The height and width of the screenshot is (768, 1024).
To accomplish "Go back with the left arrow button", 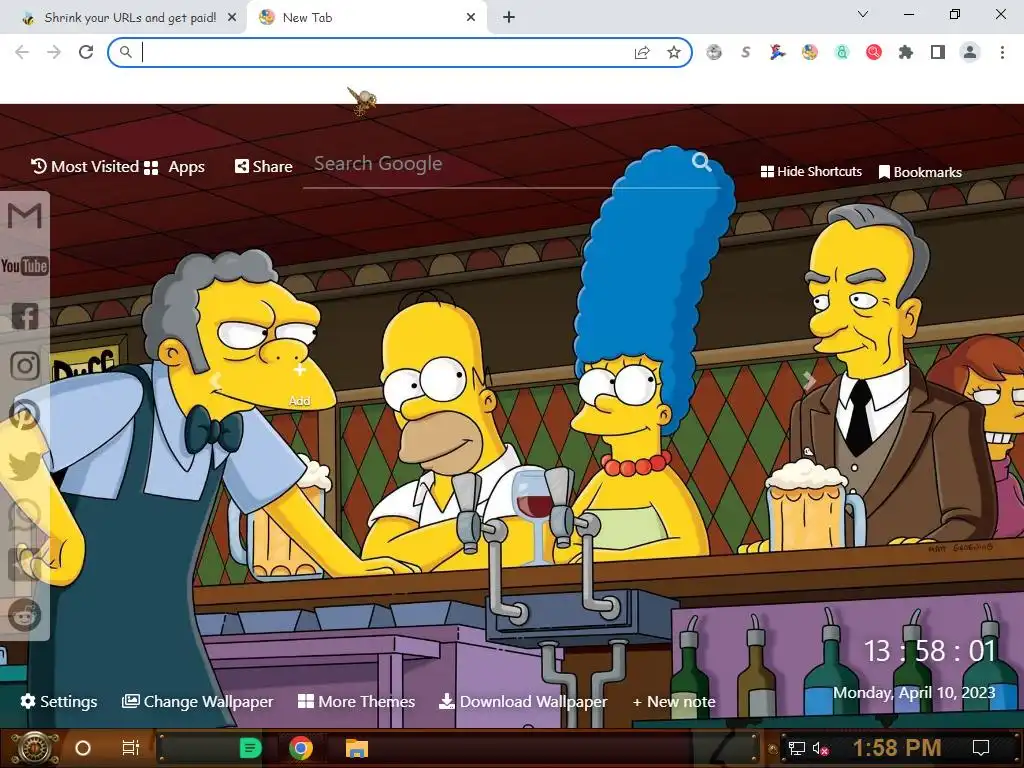I will pos(22,52).
